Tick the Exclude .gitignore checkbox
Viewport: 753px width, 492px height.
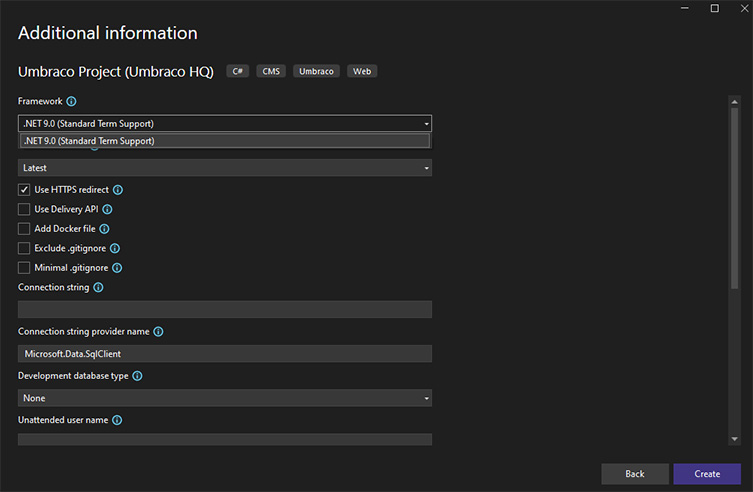[24, 249]
